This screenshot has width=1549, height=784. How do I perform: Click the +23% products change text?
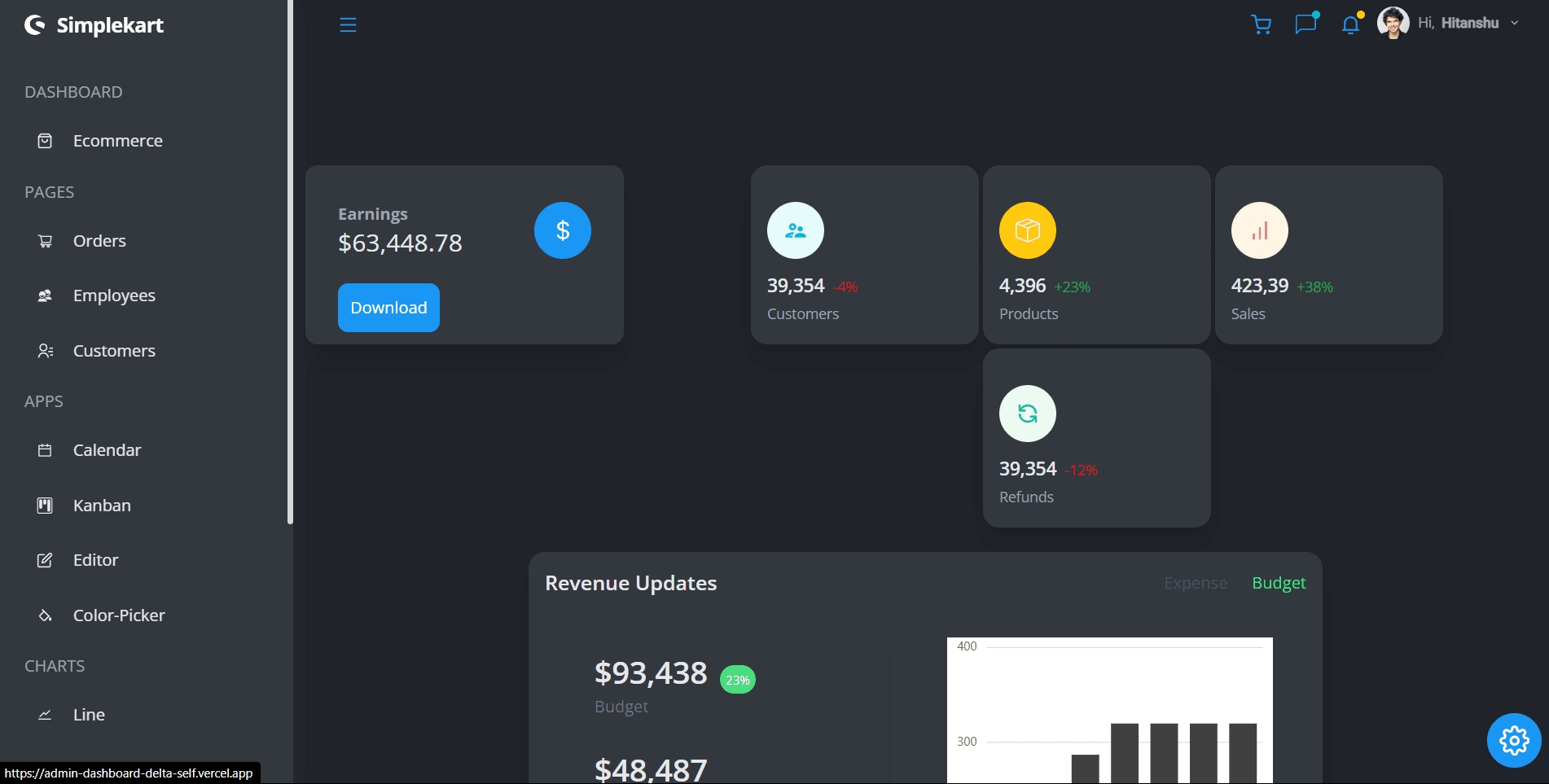click(1073, 287)
